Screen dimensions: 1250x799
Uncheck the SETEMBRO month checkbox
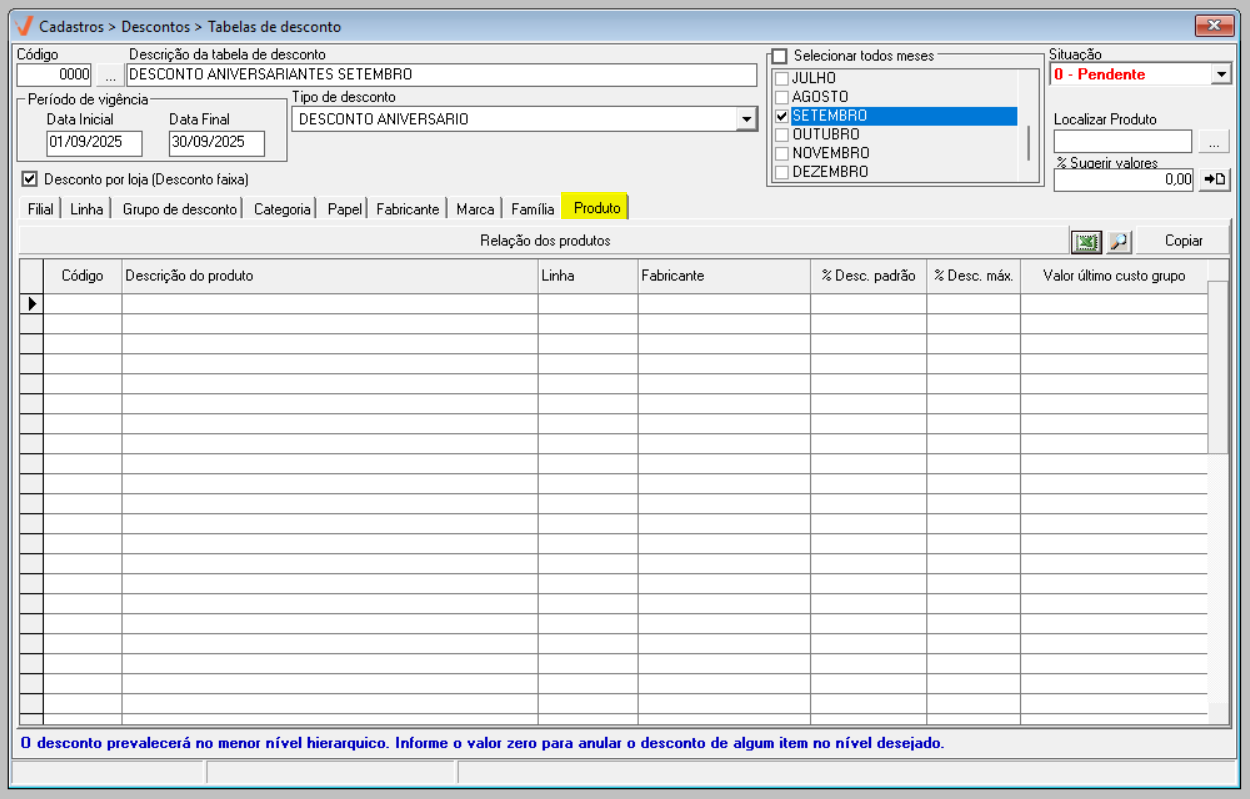point(782,116)
